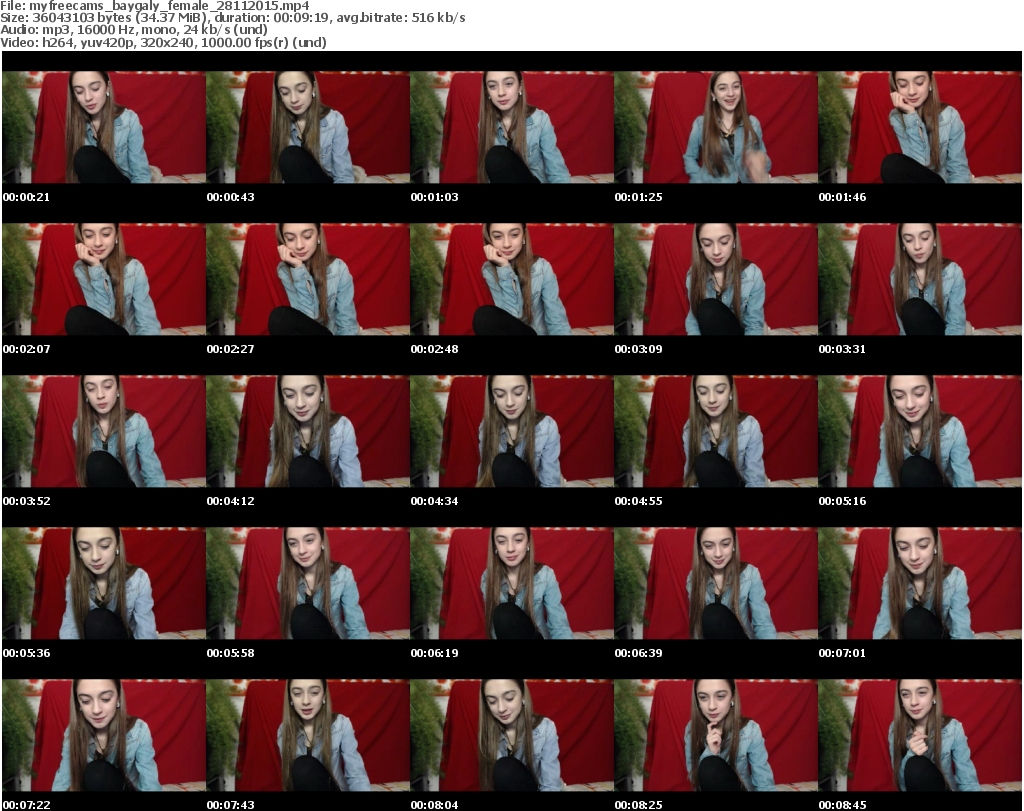Click on the time label 00:07:22
The height and width of the screenshot is (811, 1024).
pyautogui.click(x=26, y=805)
